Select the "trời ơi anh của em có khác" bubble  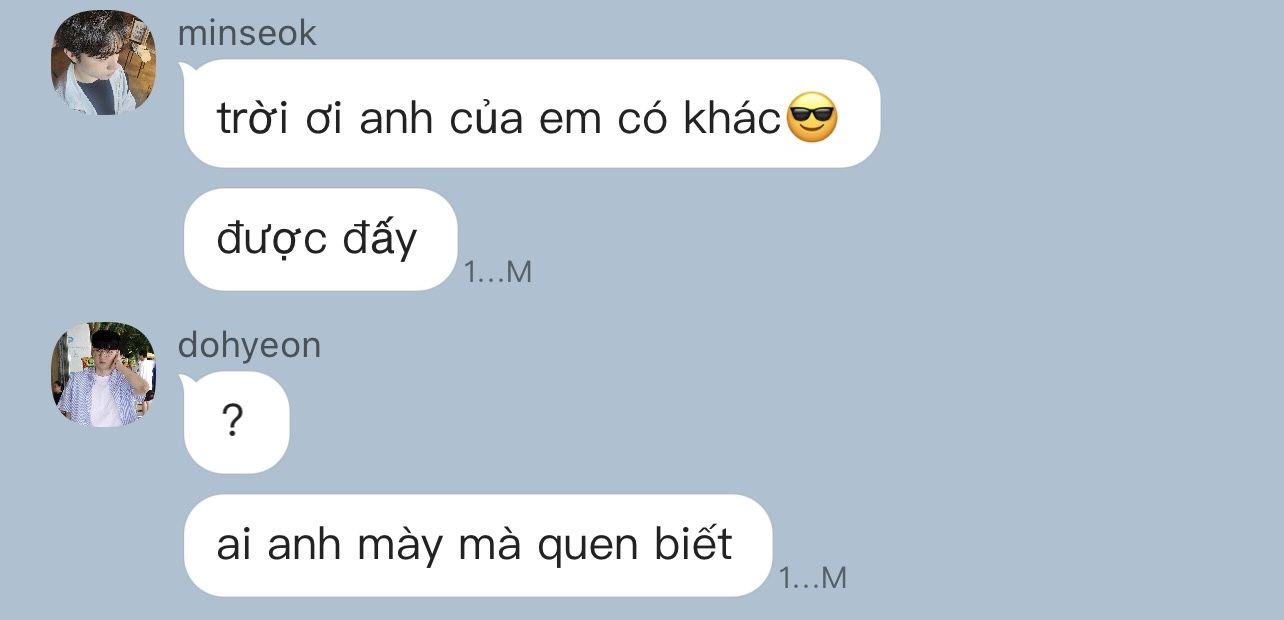point(529,113)
